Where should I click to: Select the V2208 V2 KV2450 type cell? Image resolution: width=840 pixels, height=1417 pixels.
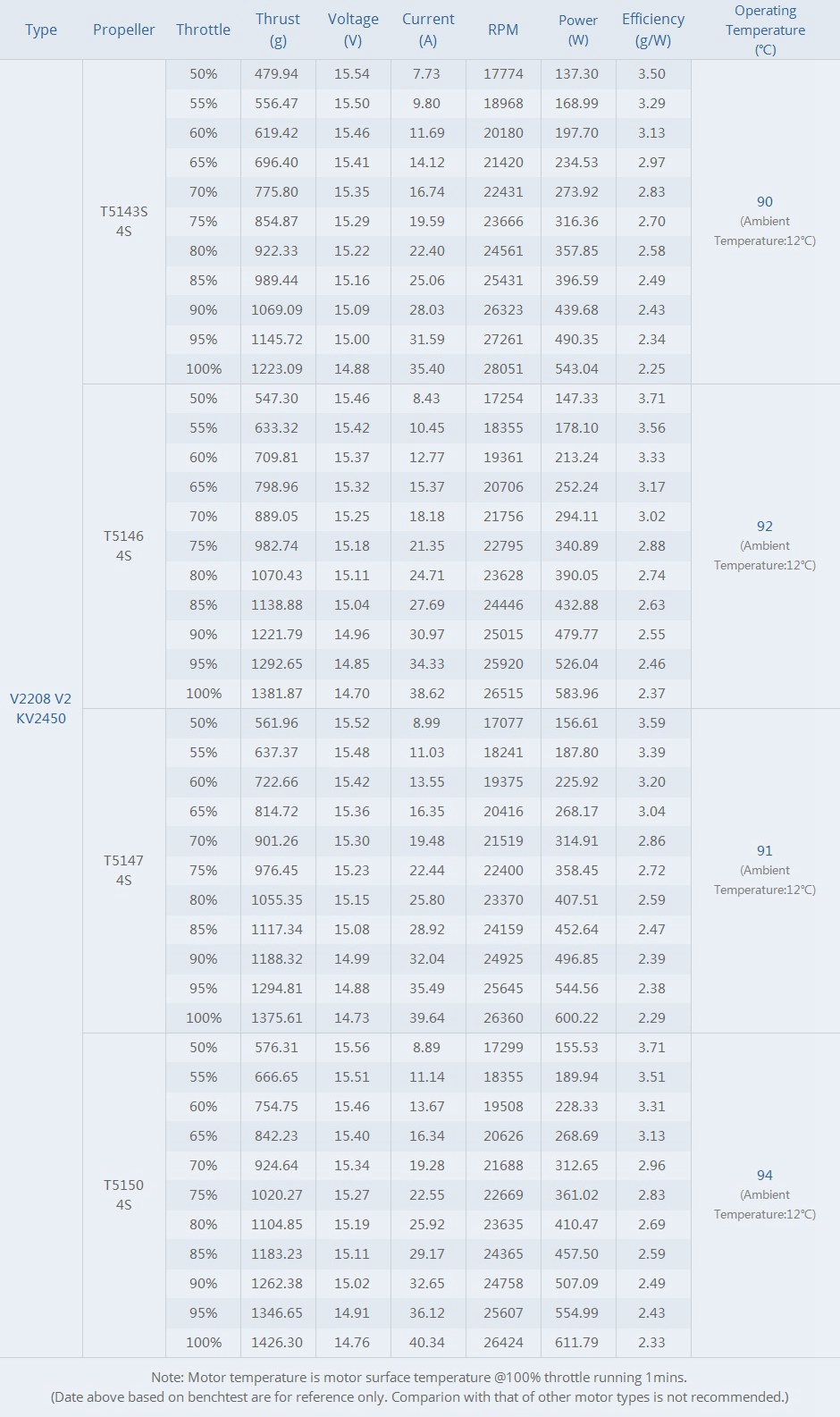coord(41,708)
